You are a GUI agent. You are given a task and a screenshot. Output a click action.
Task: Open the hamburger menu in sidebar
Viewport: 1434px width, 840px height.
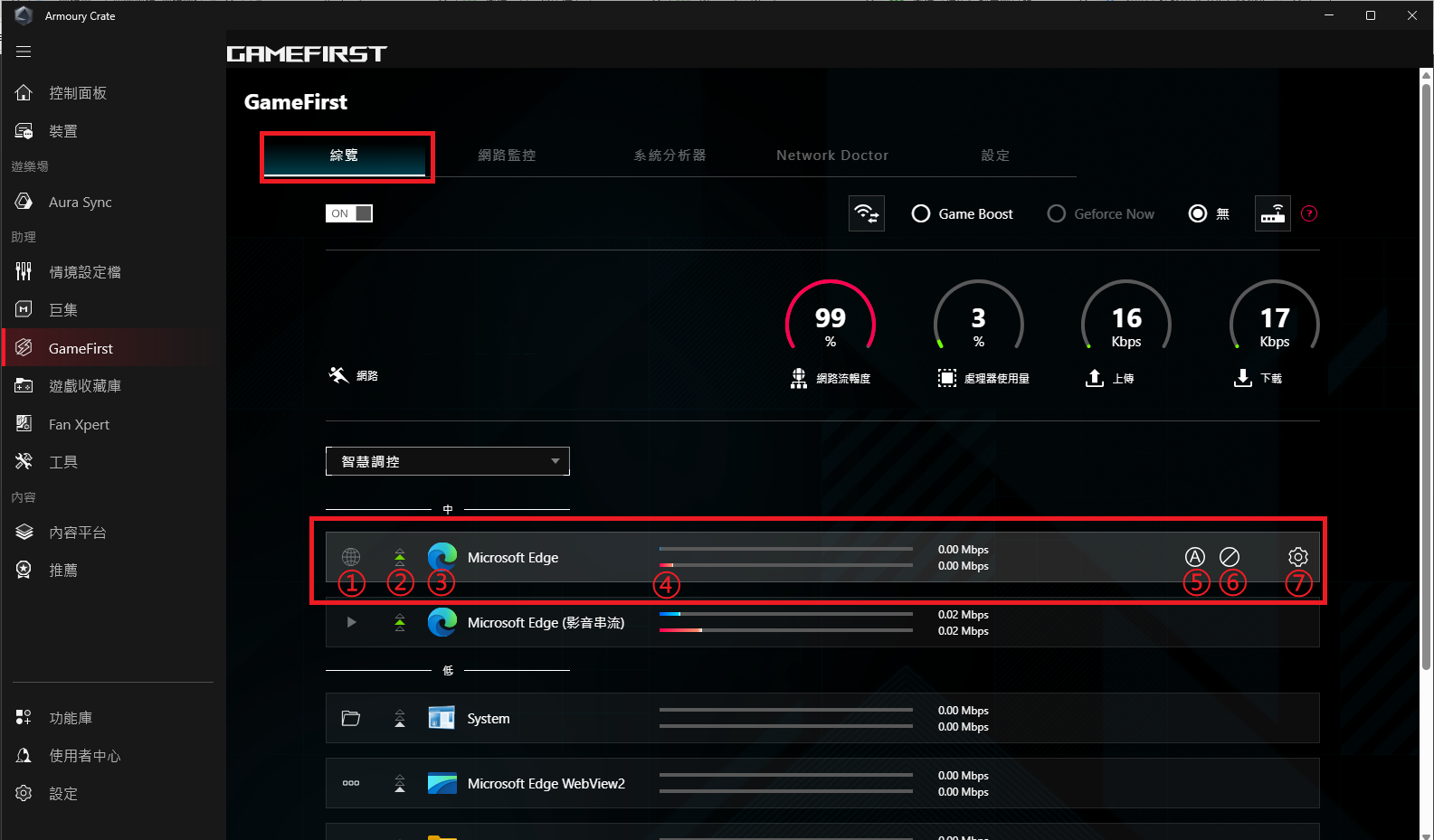pyautogui.click(x=24, y=52)
